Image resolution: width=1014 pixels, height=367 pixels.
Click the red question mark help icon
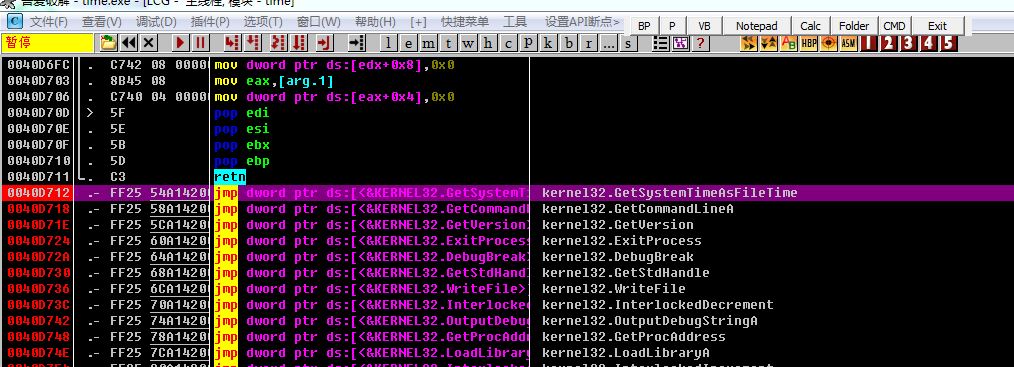click(700, 43)
